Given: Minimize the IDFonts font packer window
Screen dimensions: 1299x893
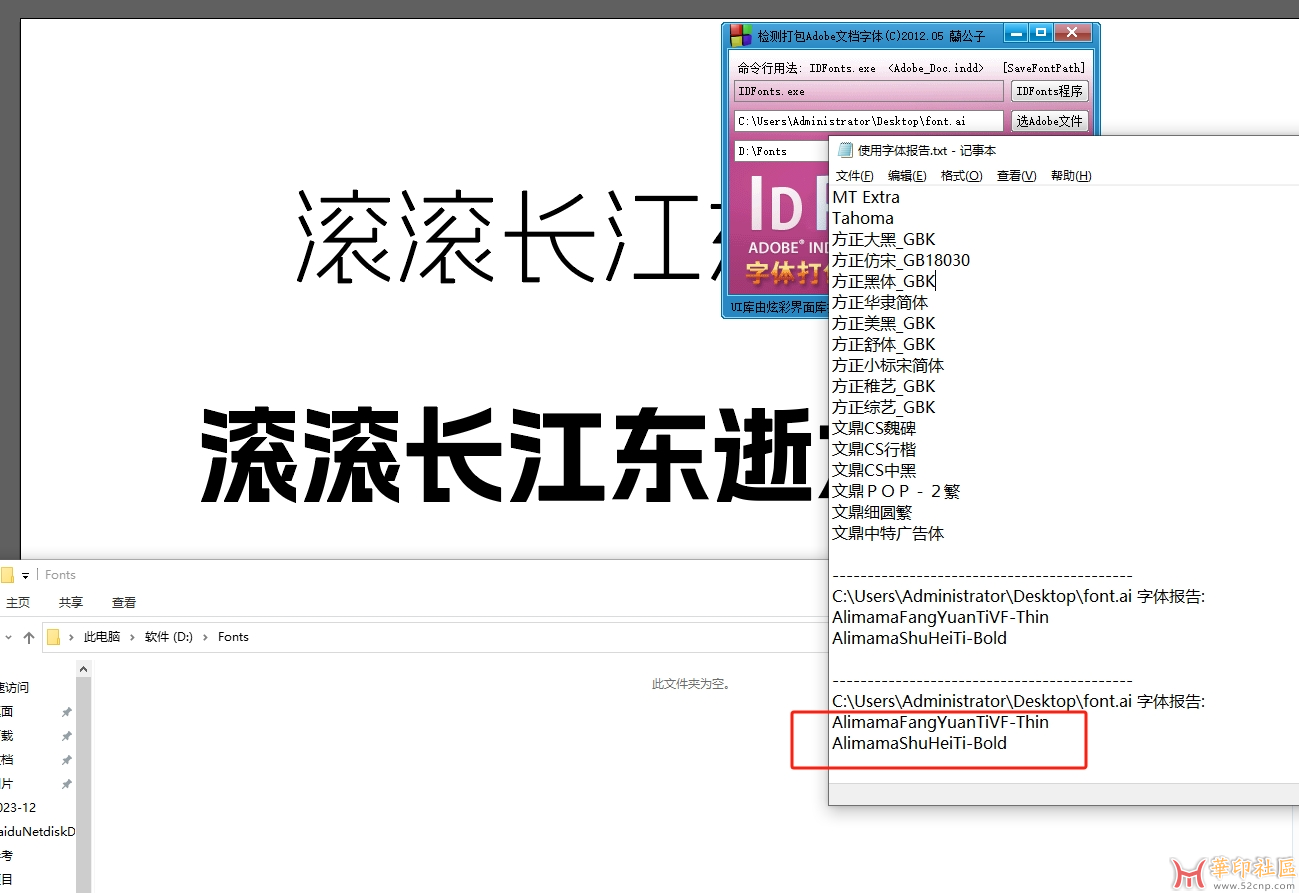Looking at the screenshot, I should click(x=1016, y=34).
